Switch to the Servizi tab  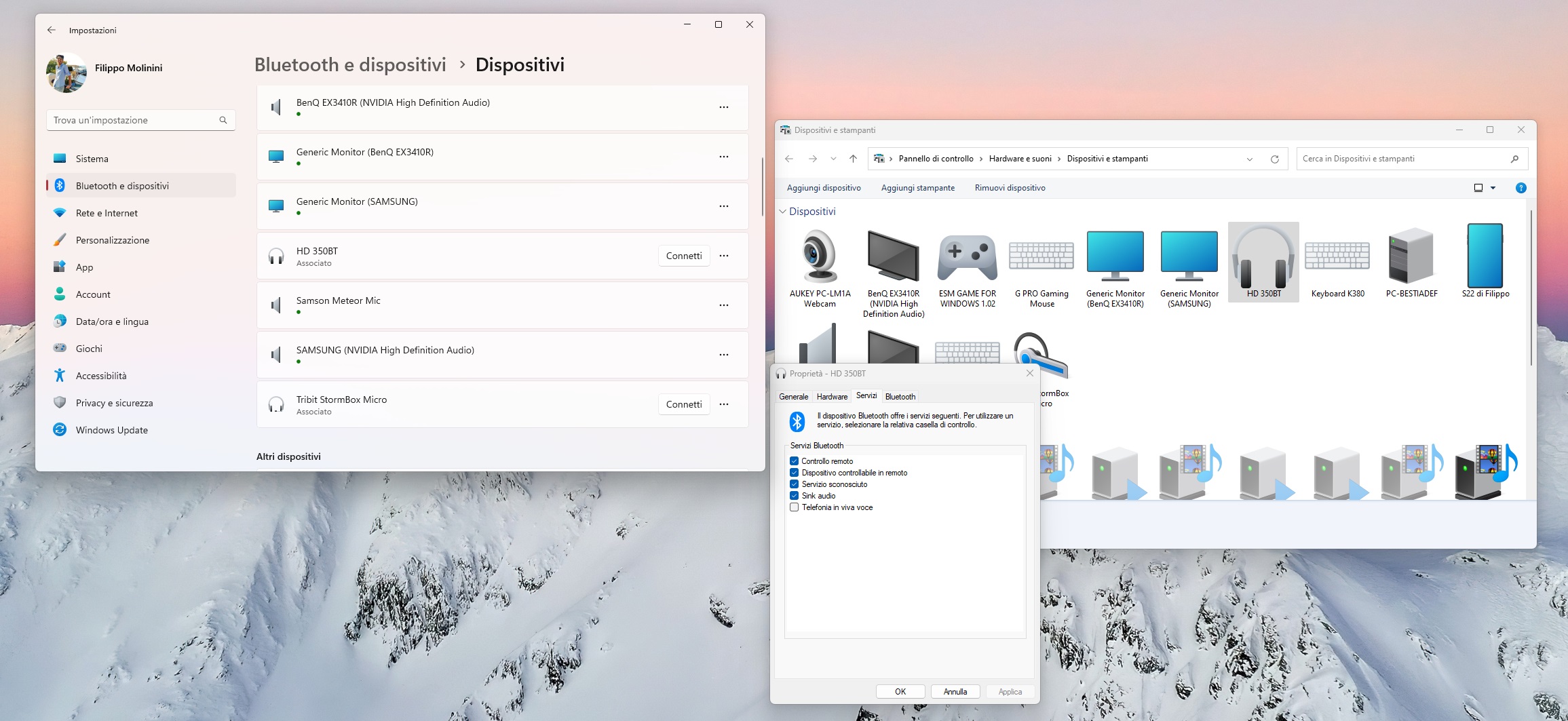tap(866, 395)
